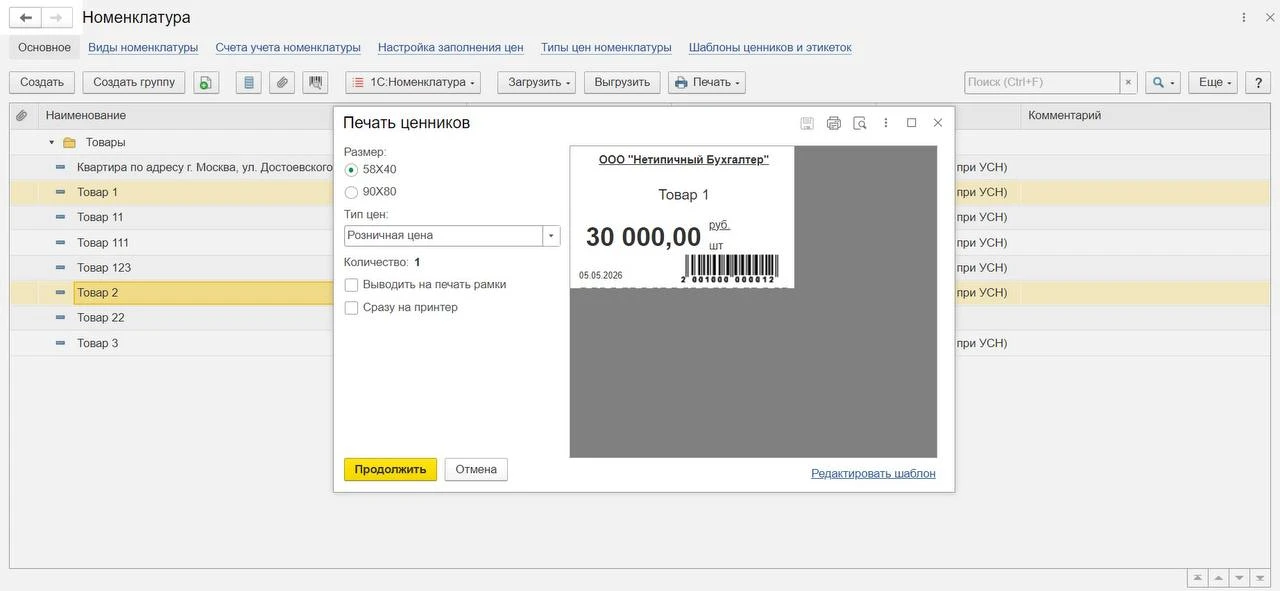Click the Выгрузить button
The image size is (1280, 591).
coord(622,82)
